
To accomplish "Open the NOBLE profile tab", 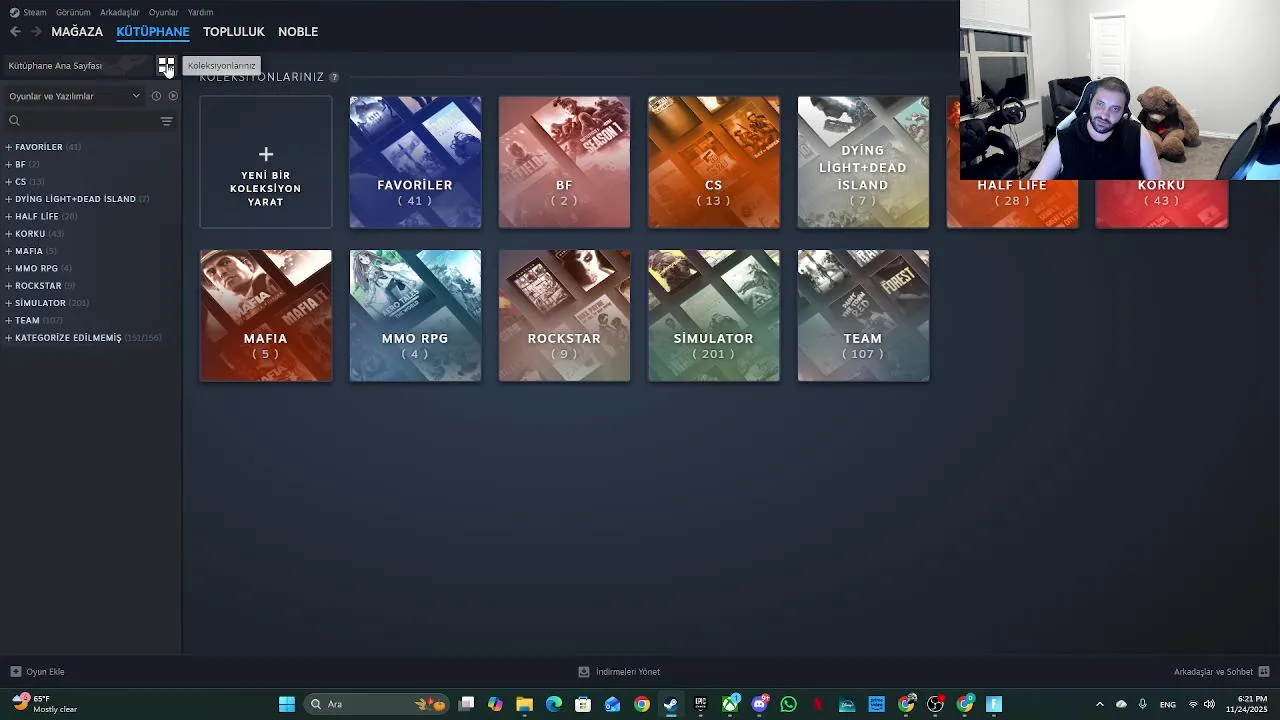I will point(298,32).
